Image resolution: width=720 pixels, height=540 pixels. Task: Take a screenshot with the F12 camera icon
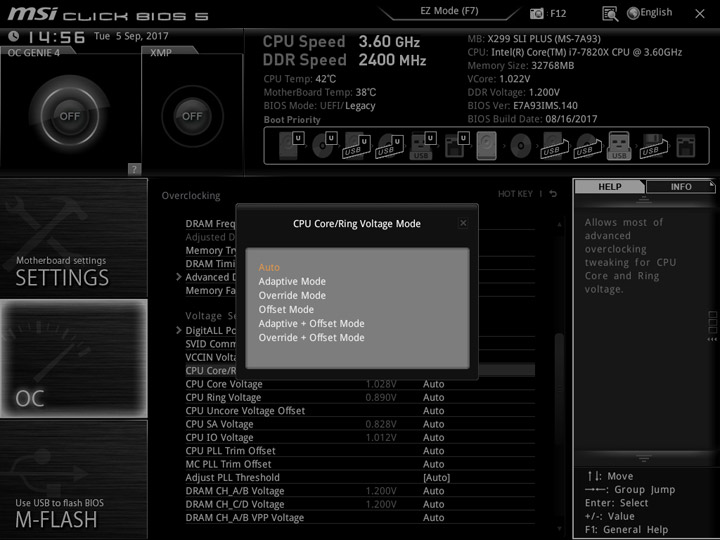click(x=536, y=14)
